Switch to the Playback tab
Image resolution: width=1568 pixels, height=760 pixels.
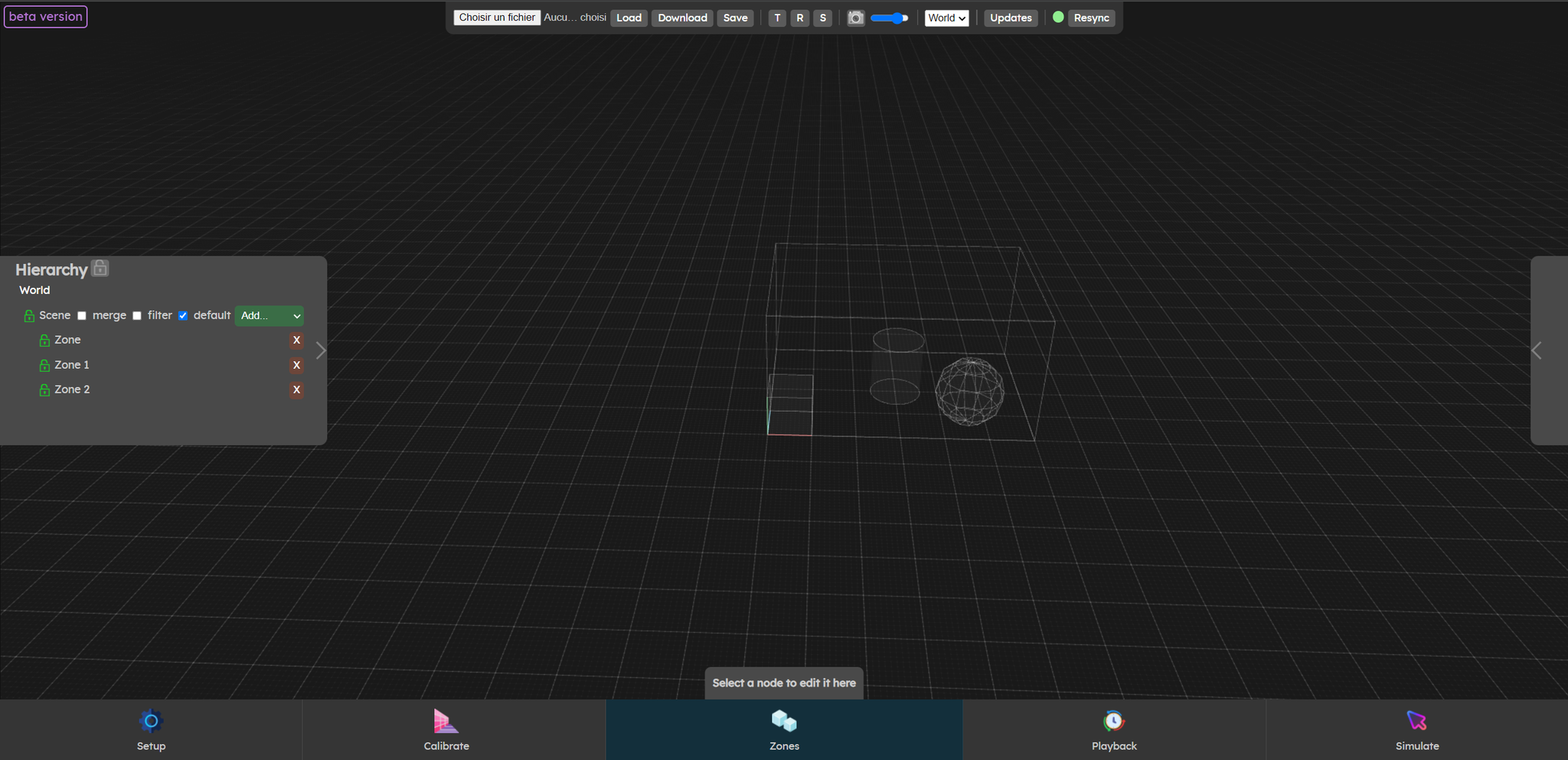pos(1113,730)
